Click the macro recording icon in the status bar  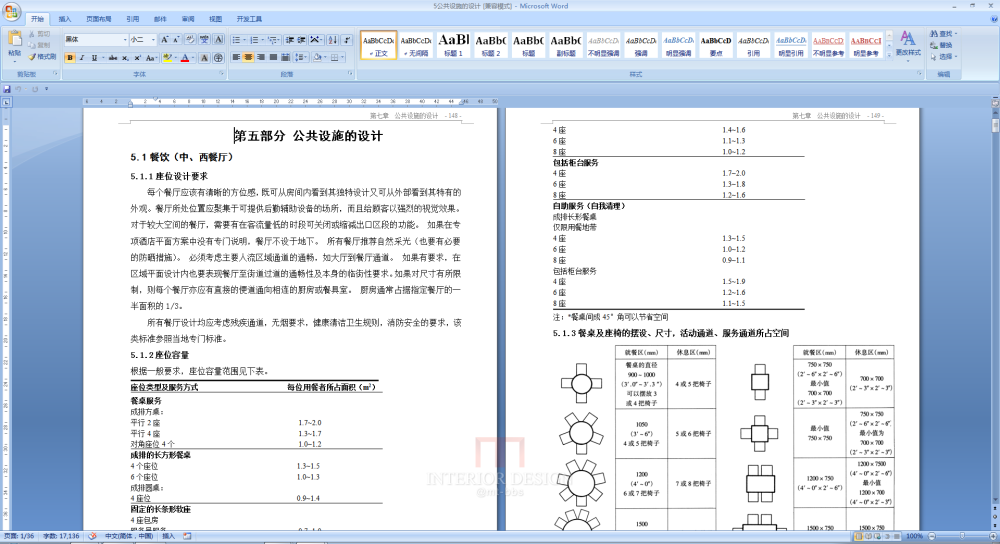click(187, 536)
